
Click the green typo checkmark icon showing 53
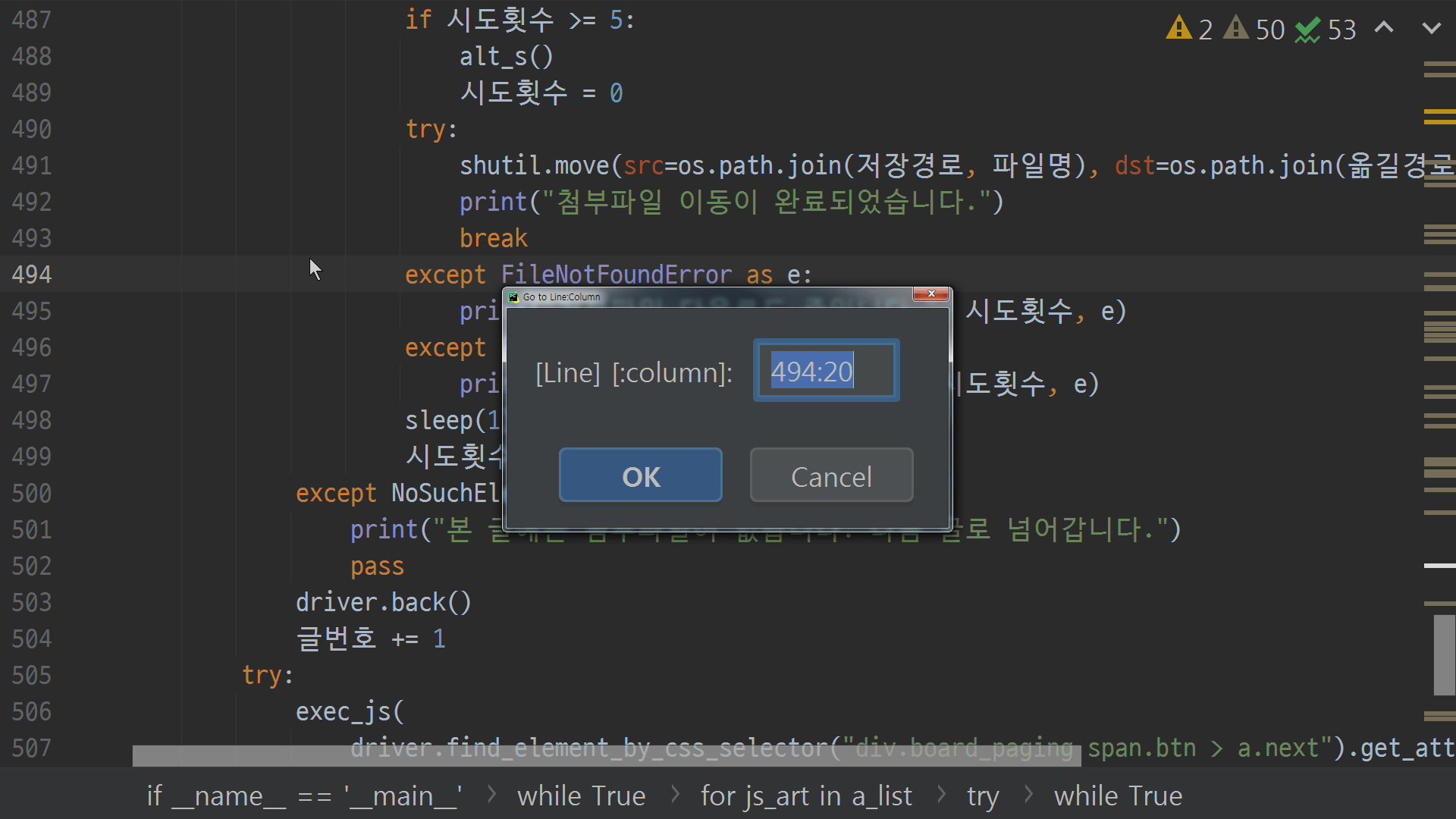pos(1307,30)
